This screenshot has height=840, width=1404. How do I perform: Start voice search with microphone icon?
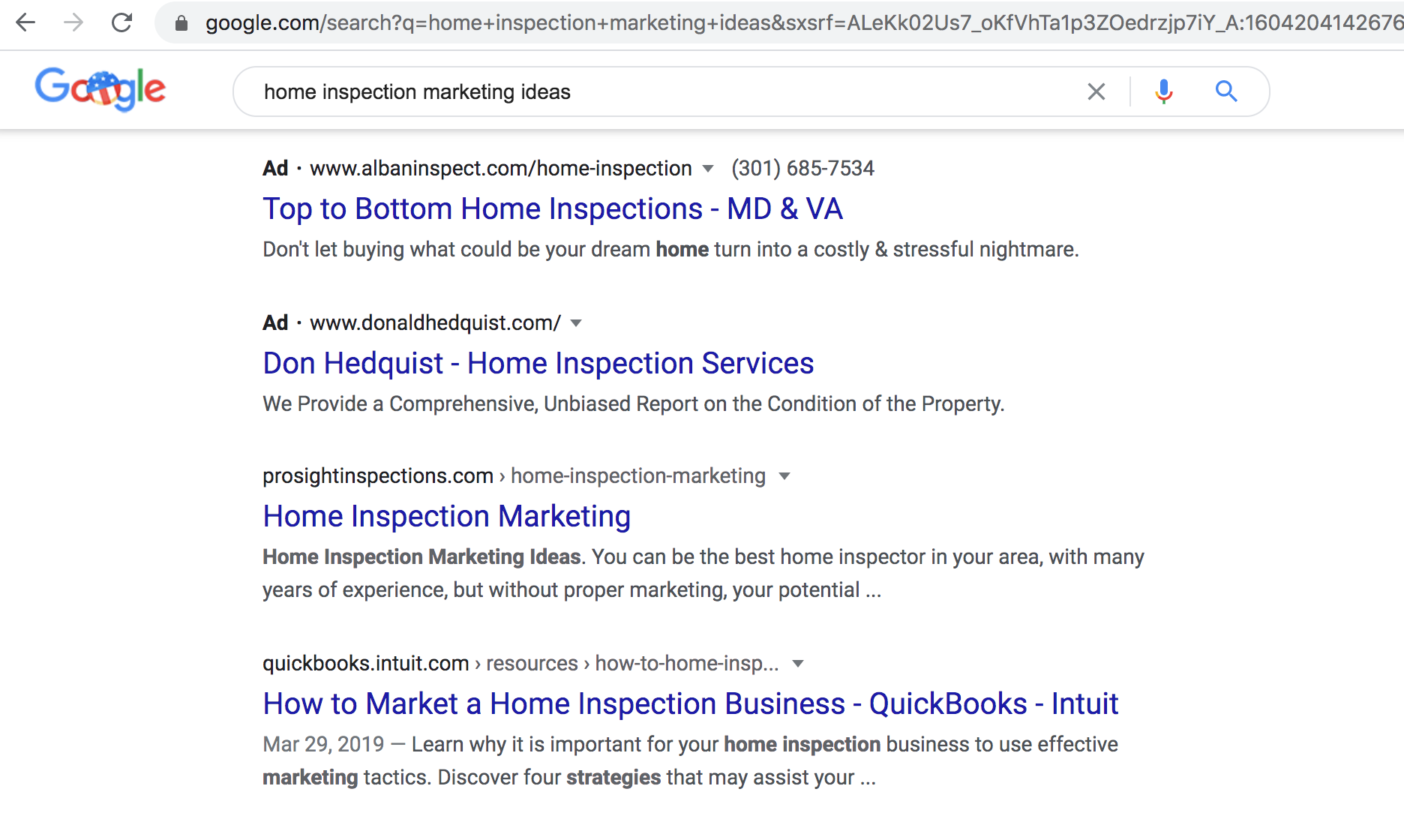click(x=1164, y=91)
